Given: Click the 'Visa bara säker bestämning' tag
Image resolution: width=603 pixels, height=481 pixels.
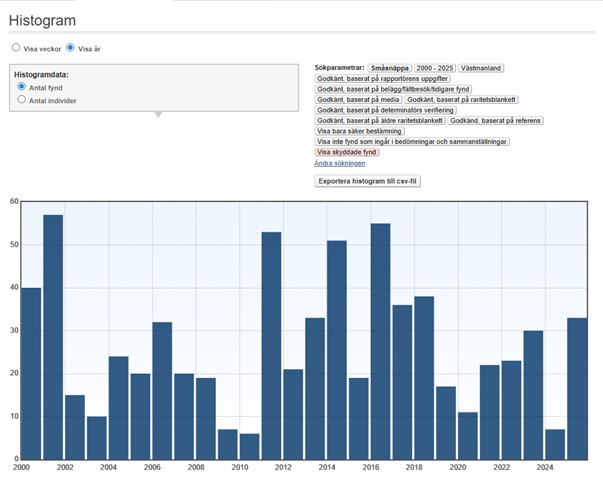Looking at the screenshot, I should click(x=360, y=131).
